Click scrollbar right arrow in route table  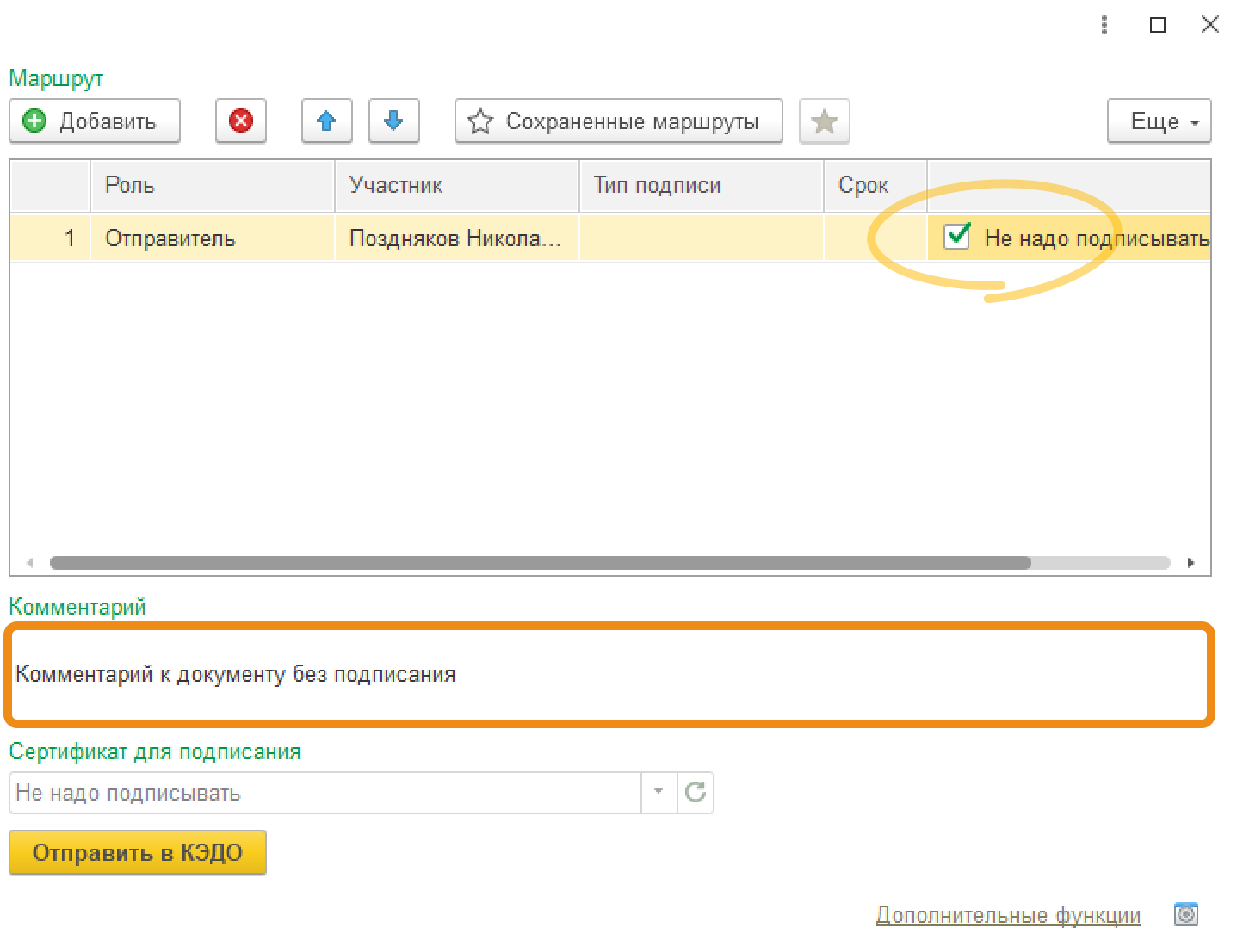point(1191,563)
